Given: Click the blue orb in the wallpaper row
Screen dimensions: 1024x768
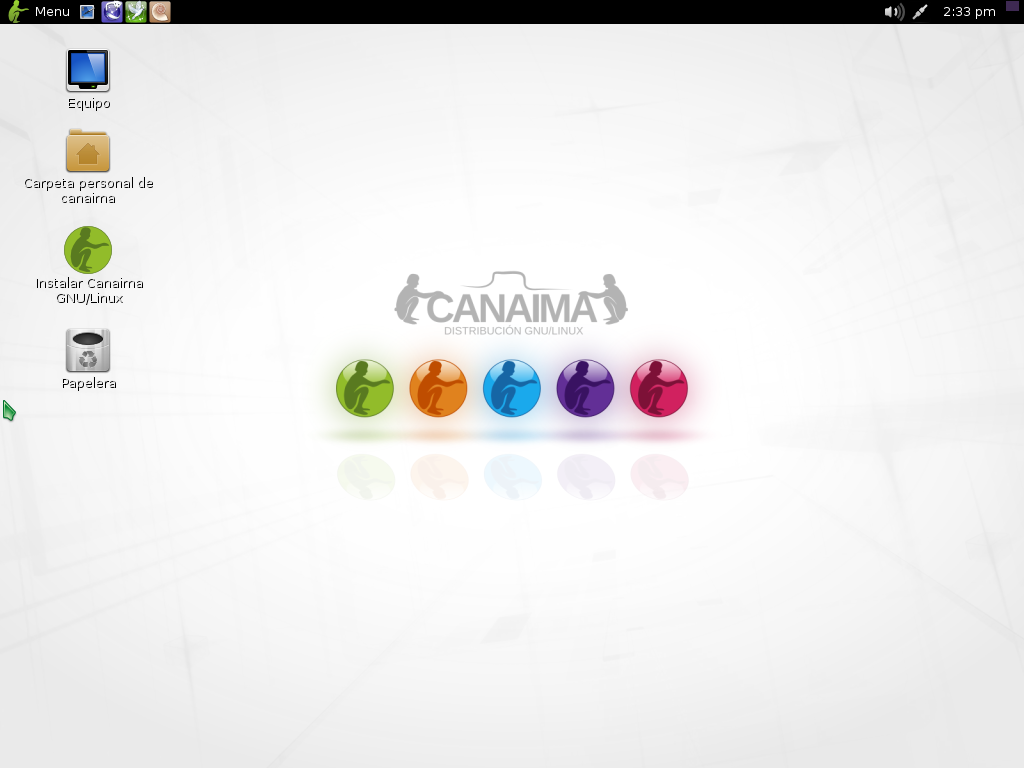Looking at the screenshot, I should click(x=511, y=388).
